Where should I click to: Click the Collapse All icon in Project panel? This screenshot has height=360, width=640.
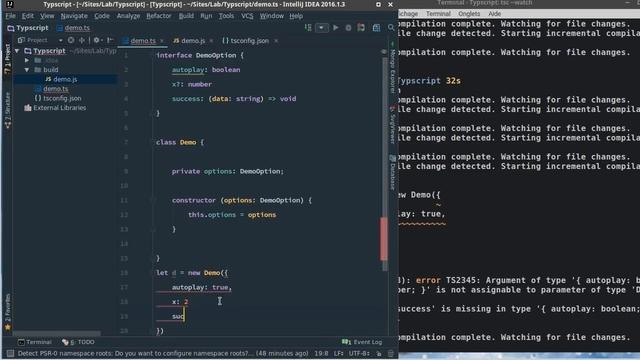(82, 40)
